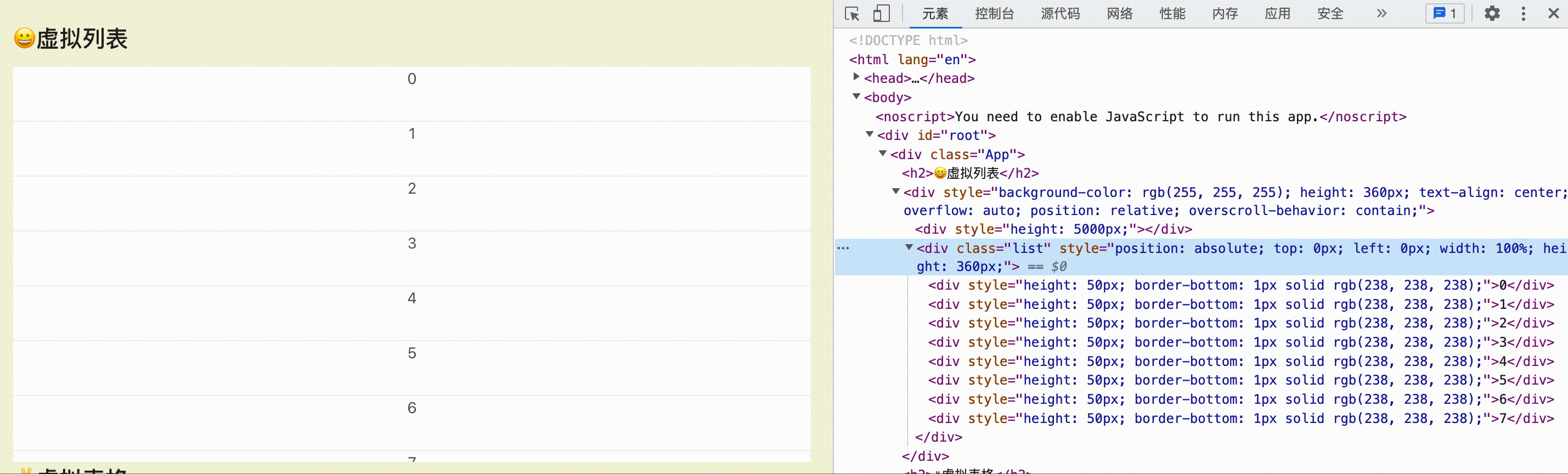
Task: Close the DevTools panel
Action: coord(1553,13)
